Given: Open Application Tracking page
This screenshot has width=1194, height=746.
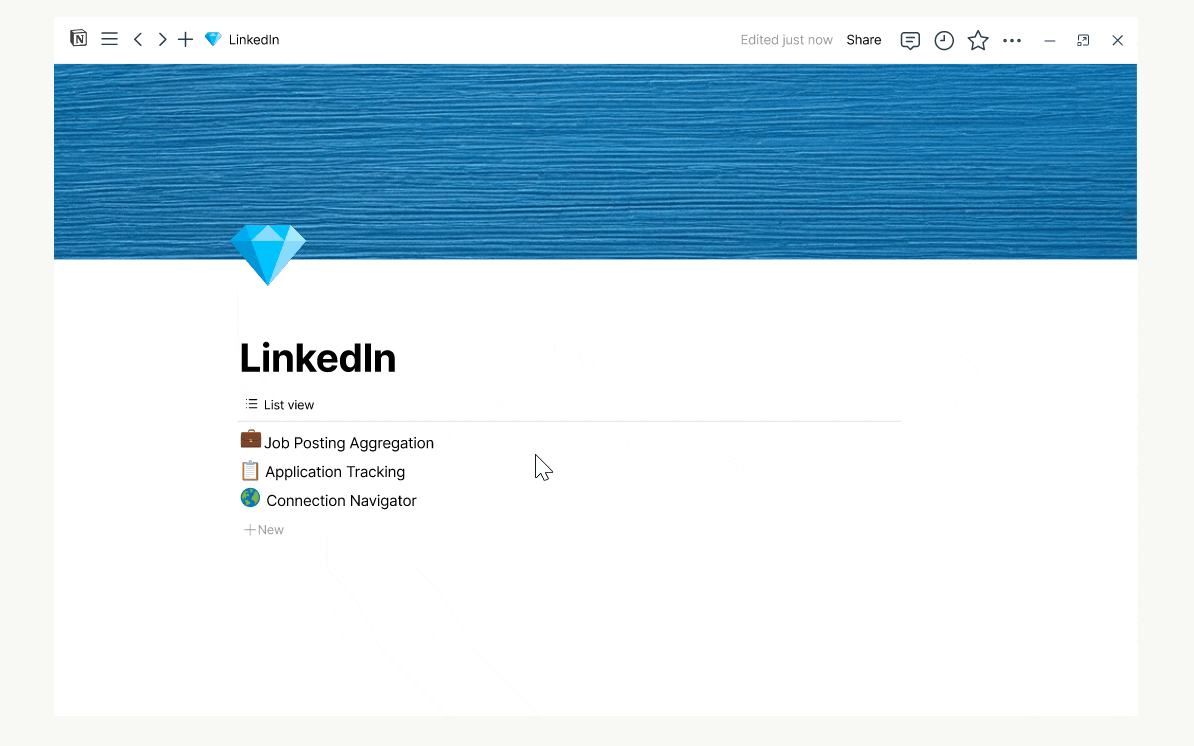Looking at the screenshot, I should (335, 472).
